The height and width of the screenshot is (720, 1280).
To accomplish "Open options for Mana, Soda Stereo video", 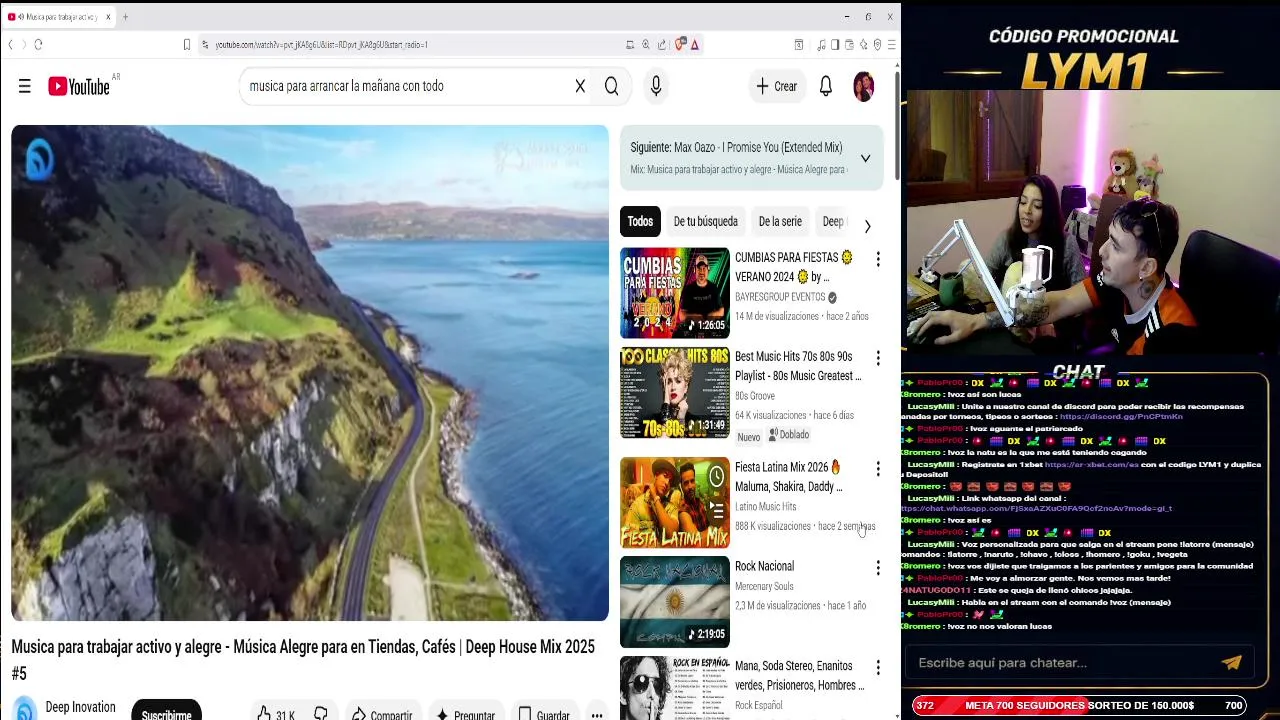I will [878, 667].
